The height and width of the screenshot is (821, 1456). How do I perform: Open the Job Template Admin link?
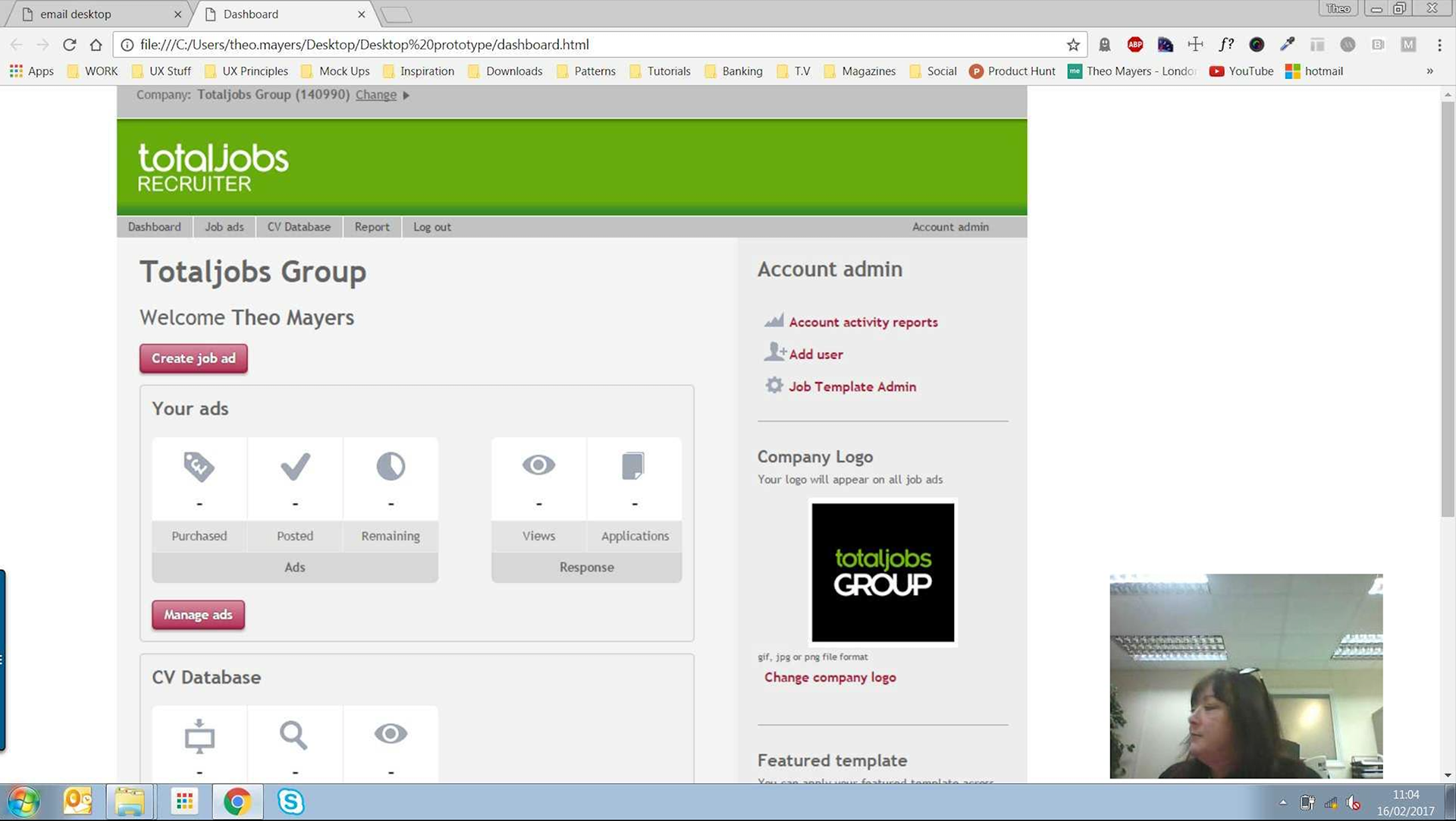[852, 387]
